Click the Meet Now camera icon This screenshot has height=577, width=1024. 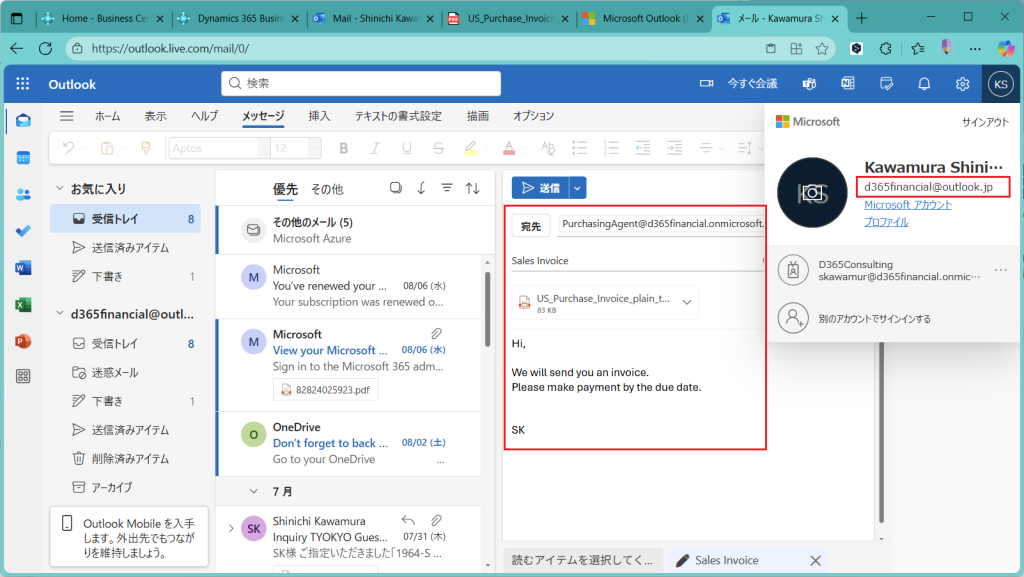click(706, 84)
